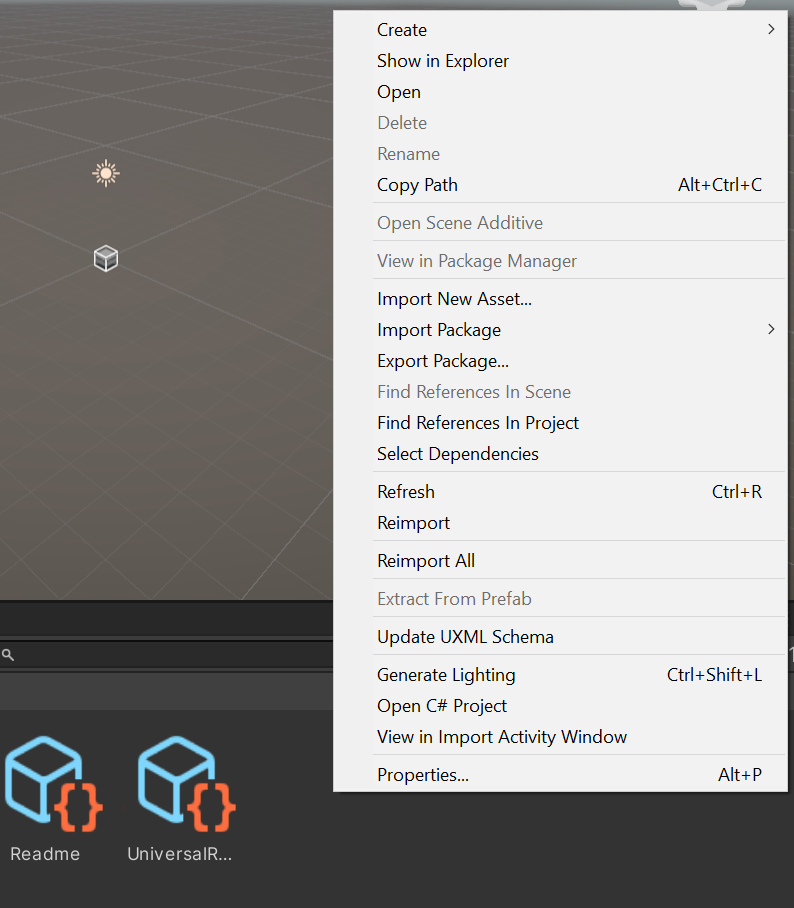Click Open Scene Additive entry
The height and width of the screenshot is (908, 794).
560,223
